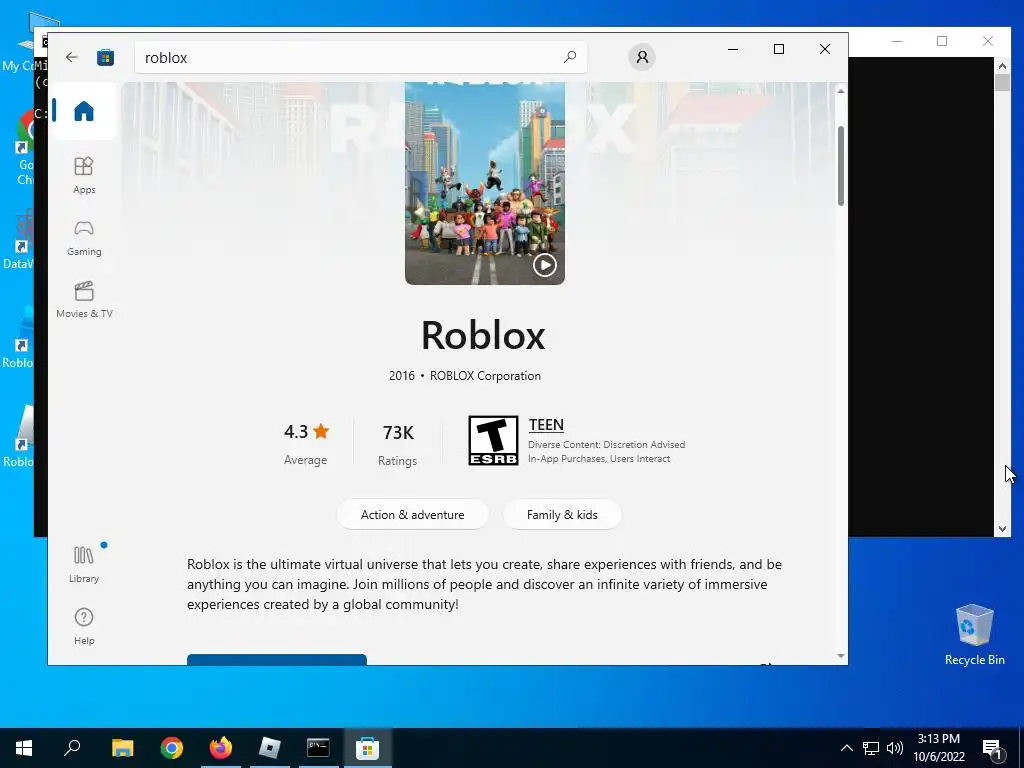Select the Recycle Bin desktop icon
1024x768 pixels.
click(974, 635)
